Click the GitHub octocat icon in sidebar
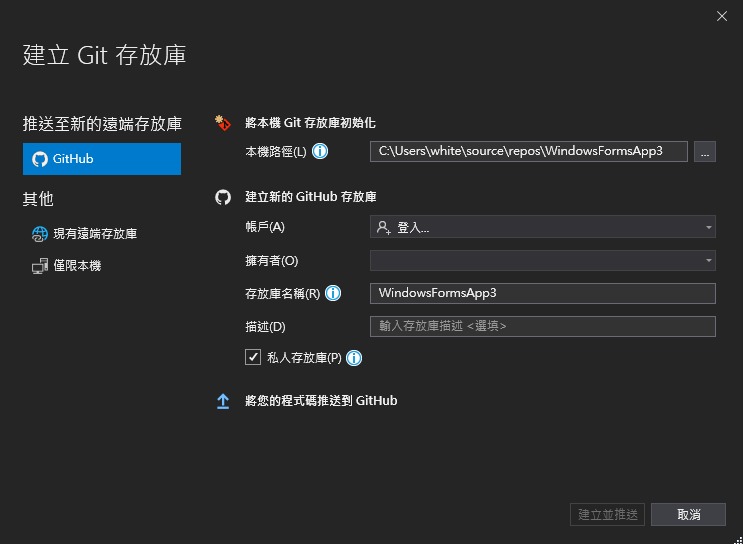The height and width of the screenshot is (544, 743). (x=40, y=159)
